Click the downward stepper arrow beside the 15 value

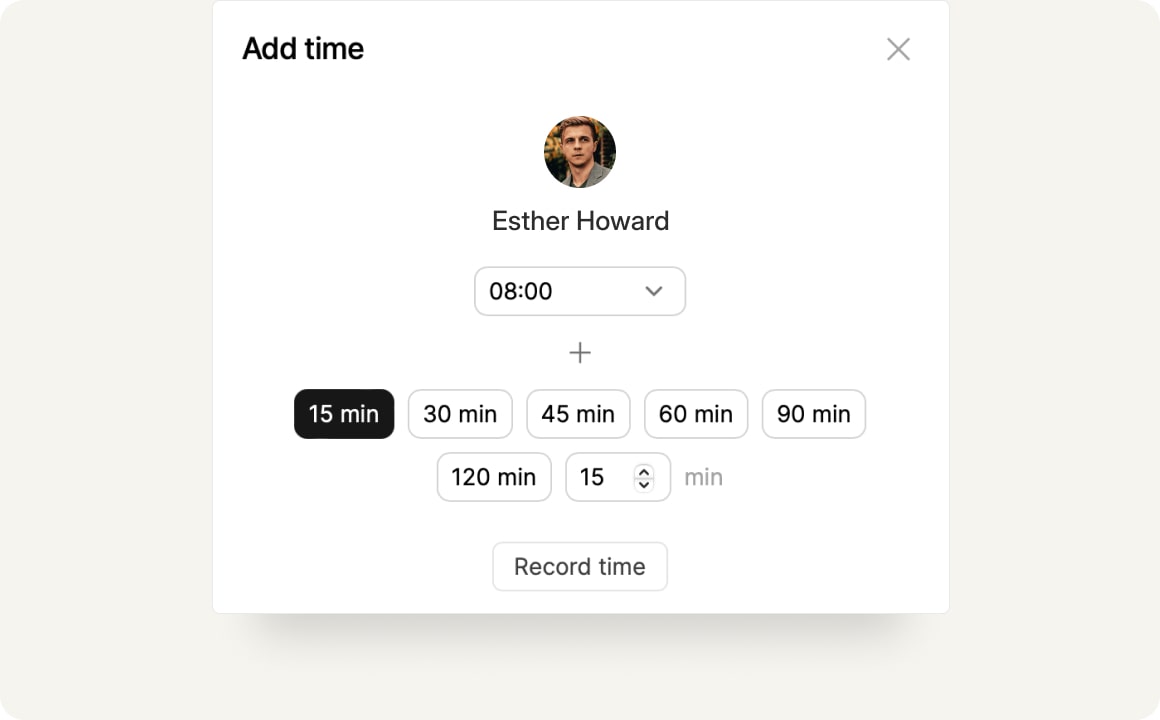(x=646, y=482)
